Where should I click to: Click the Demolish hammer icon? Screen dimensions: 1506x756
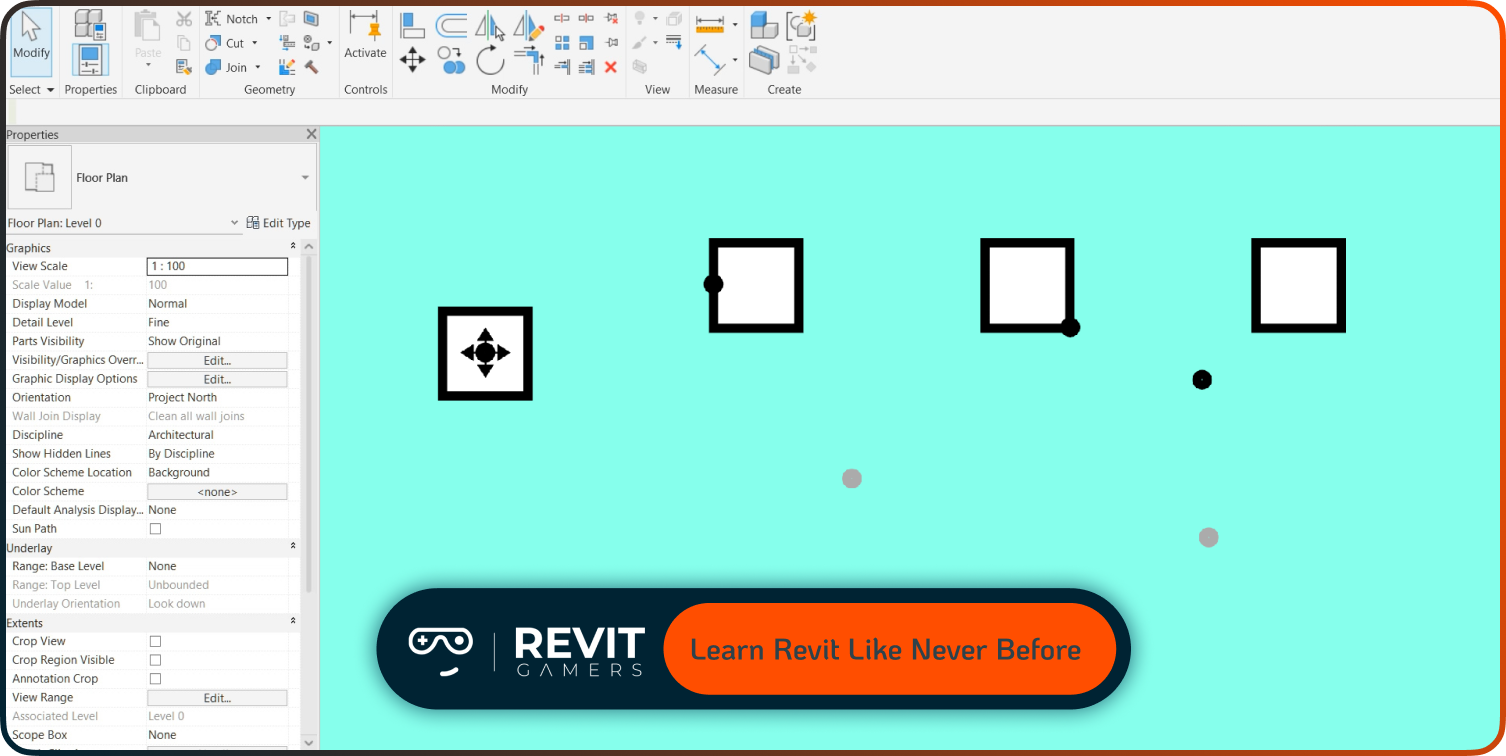tap(311, 67)
